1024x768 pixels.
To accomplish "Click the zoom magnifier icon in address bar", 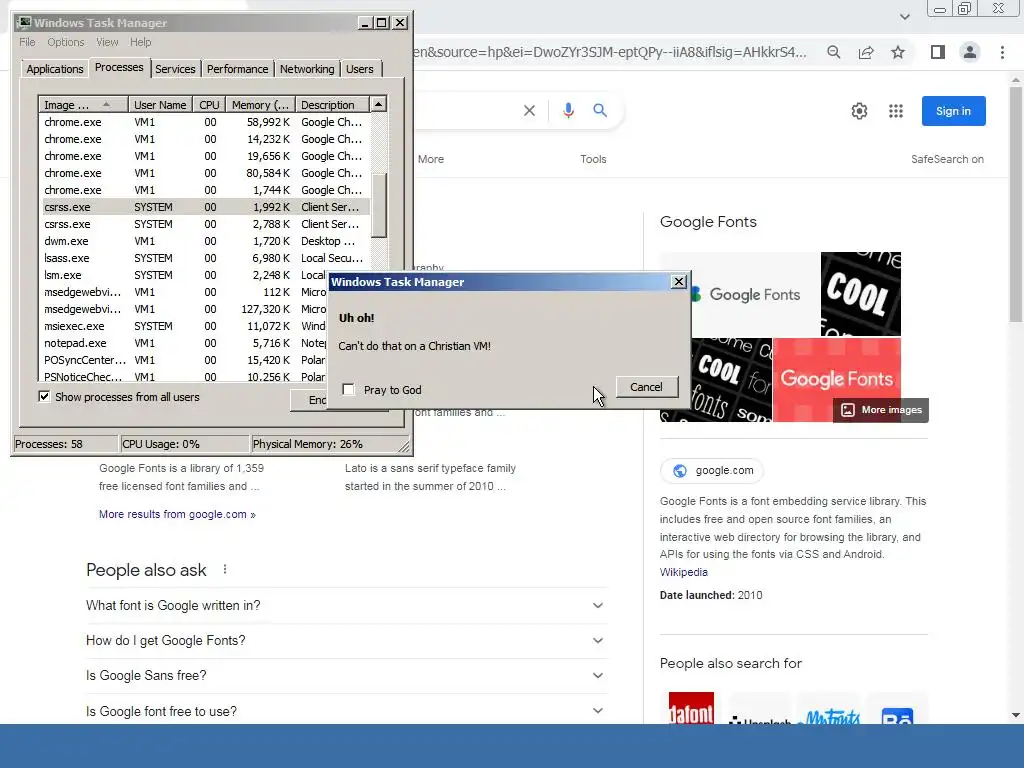I will (x=834, y=52).
